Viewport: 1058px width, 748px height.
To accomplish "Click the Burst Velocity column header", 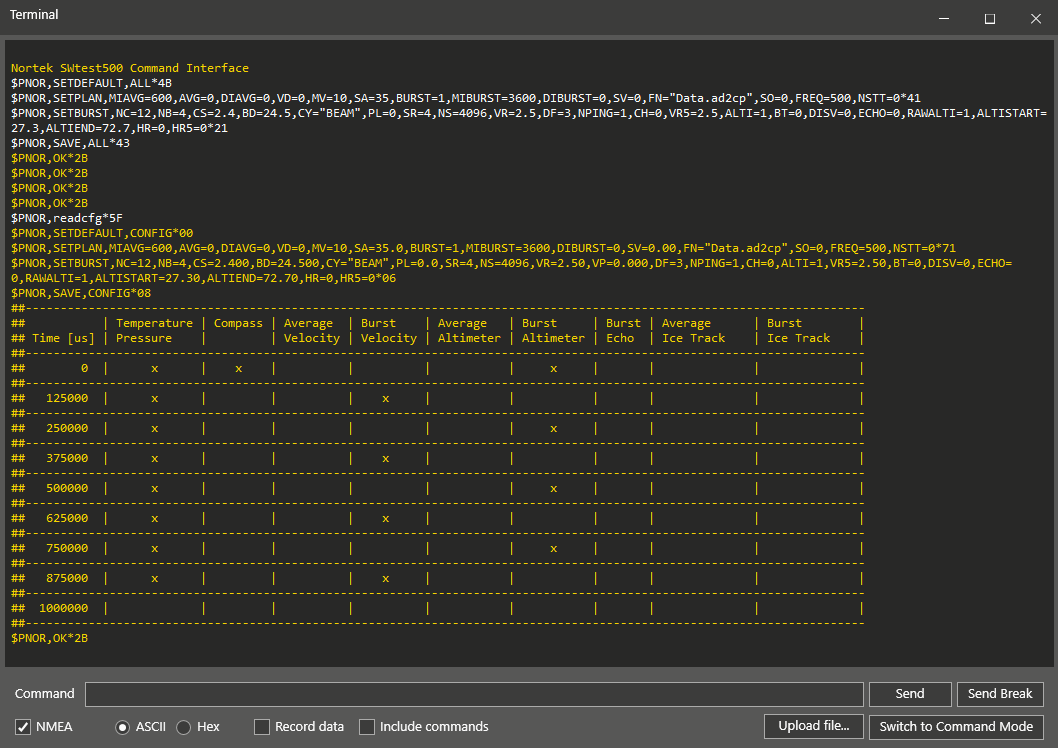I will [389, 330].
